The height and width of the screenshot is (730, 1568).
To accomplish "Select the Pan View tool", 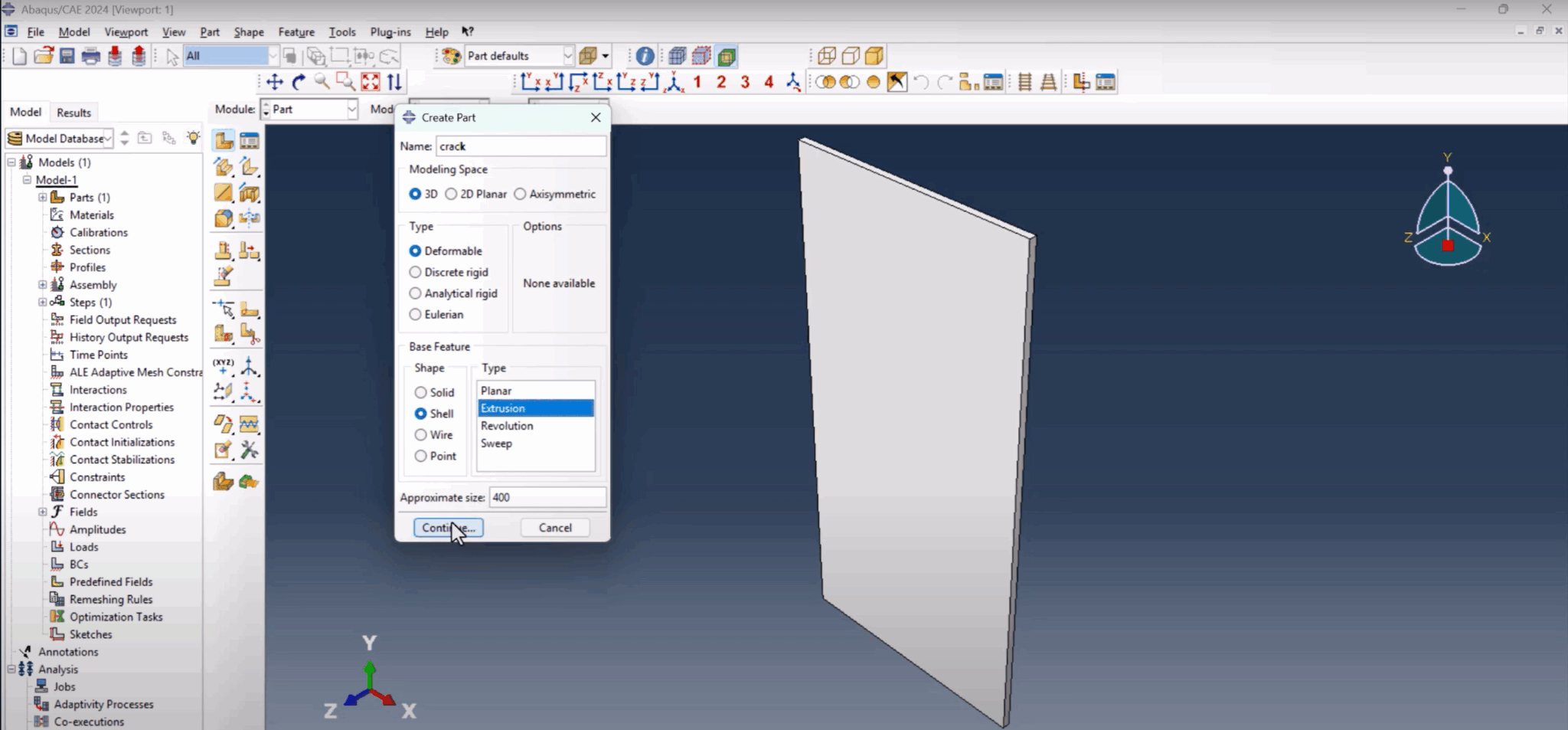I will pos(273,82).
